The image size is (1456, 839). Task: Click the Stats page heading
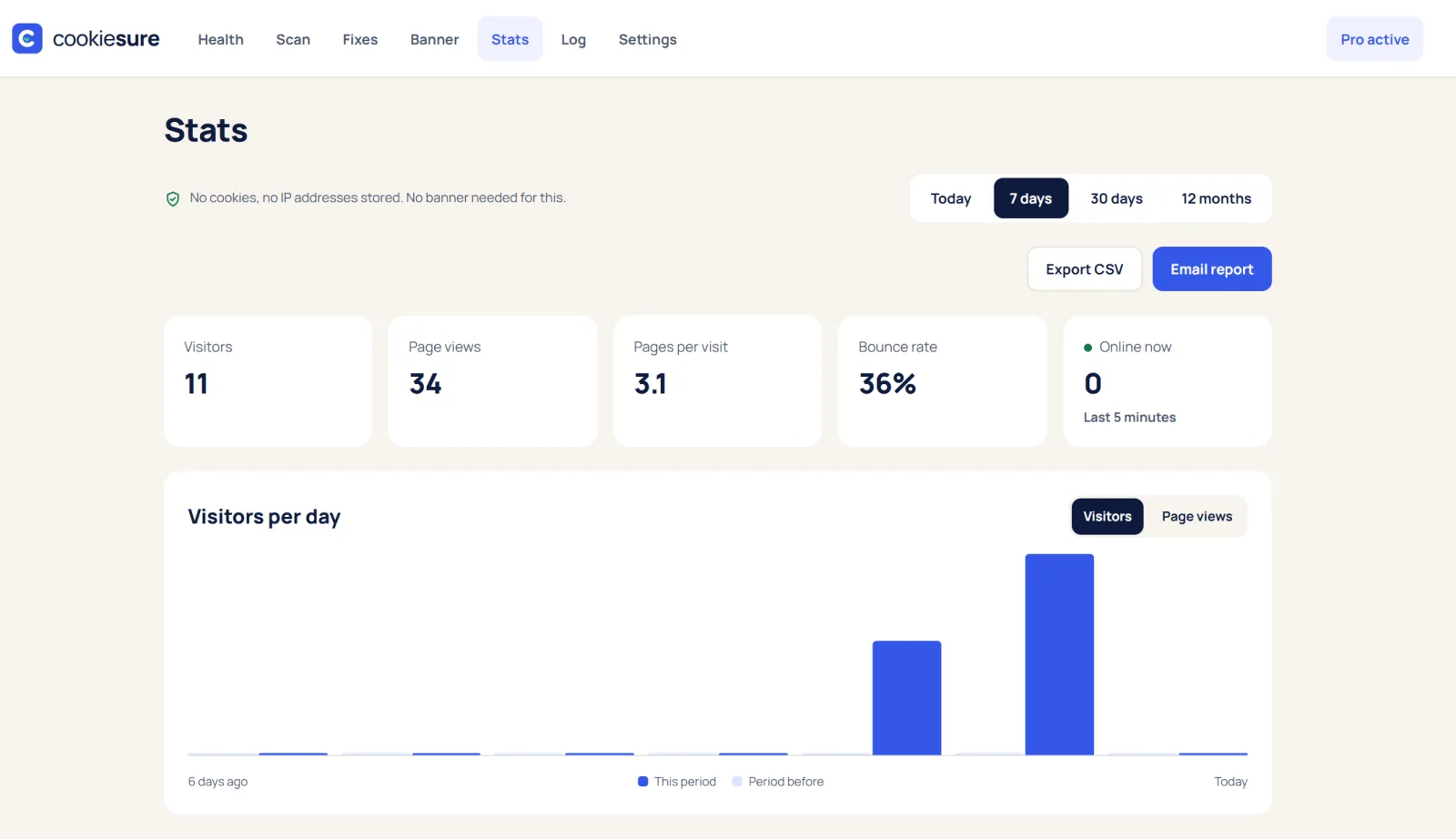pyautogui.click(x=206, y=130)
